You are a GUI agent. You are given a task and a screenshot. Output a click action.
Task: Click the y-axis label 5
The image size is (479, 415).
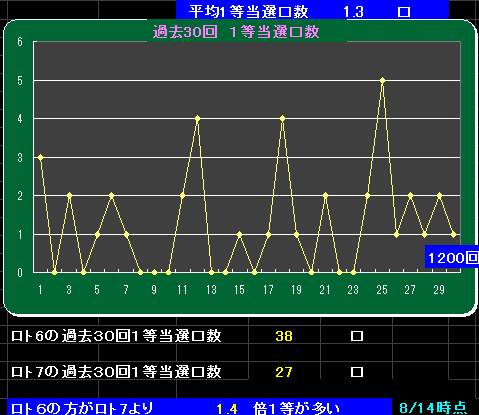coord(20,81)
